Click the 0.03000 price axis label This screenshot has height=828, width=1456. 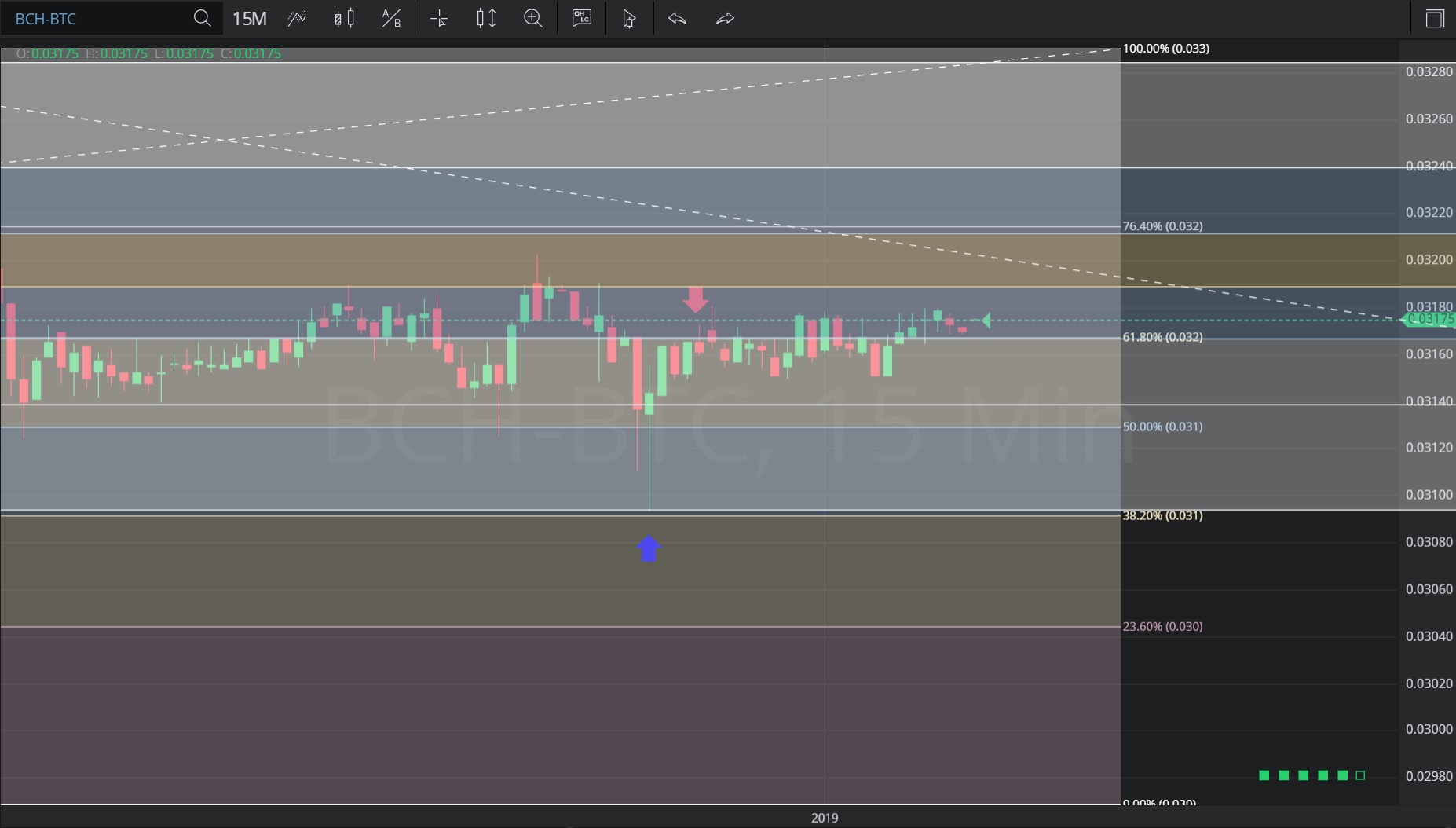pyautogui.click(x=1429, y=729)
